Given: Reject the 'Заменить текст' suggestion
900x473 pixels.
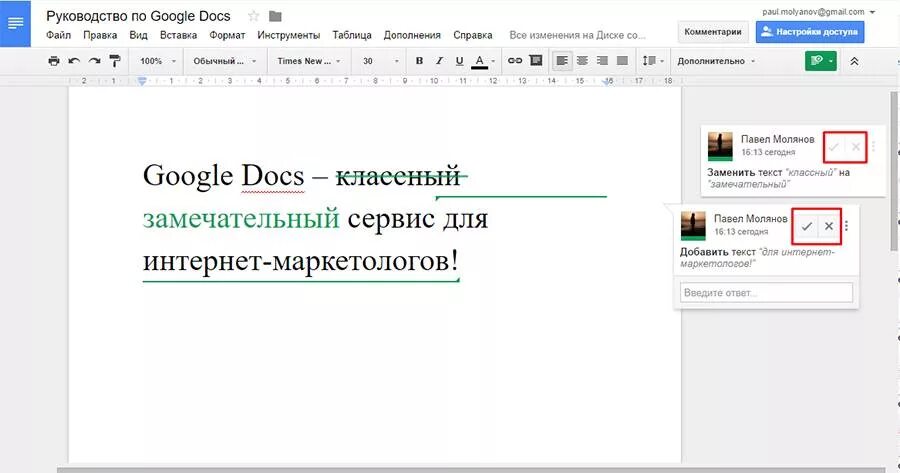Looking at the screenshot, I should point(856,147).
